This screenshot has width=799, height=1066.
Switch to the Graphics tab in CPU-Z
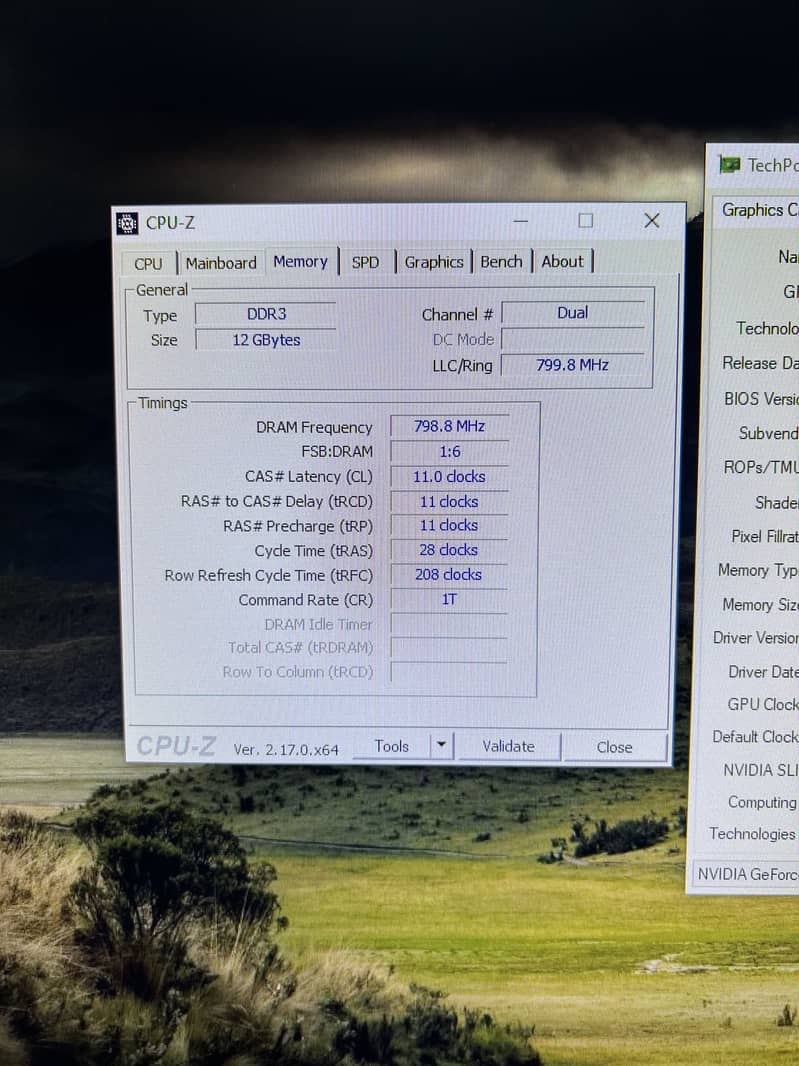[434, 262]
